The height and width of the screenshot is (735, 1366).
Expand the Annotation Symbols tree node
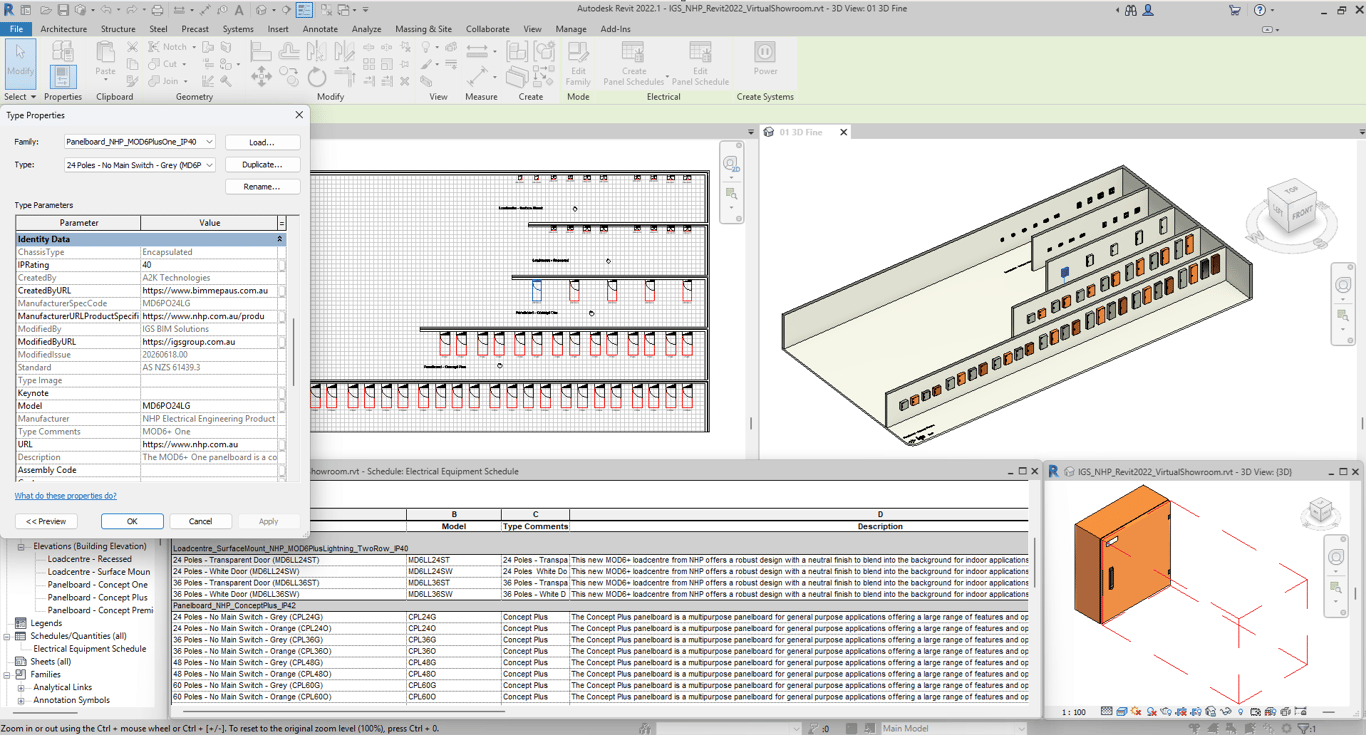tap(21, 701)
